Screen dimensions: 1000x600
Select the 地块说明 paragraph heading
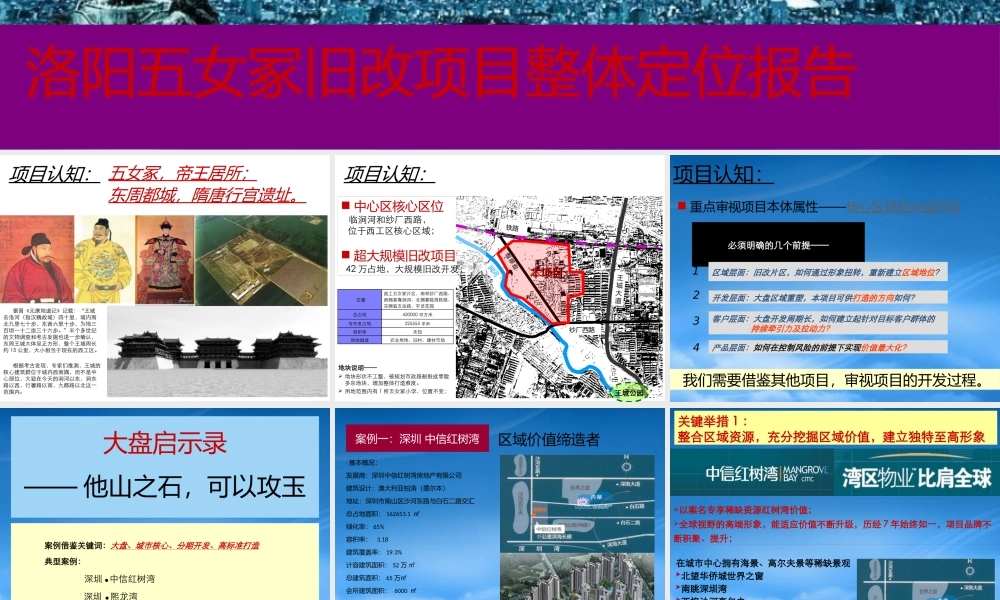[357, 368]
